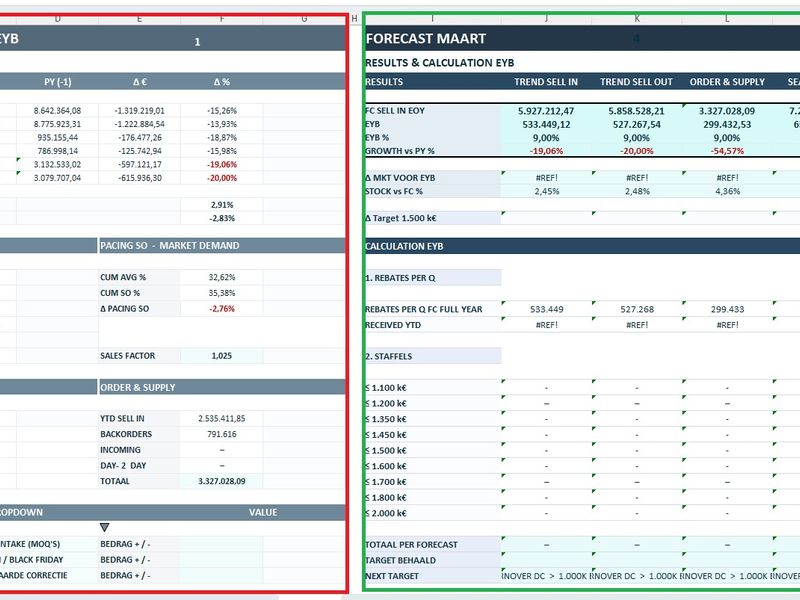The height and width of the screenshot is (600, 800).
Task: Select the TOTAAL label under ORDER & SUPPLY
Action: [x=115, y=481]
